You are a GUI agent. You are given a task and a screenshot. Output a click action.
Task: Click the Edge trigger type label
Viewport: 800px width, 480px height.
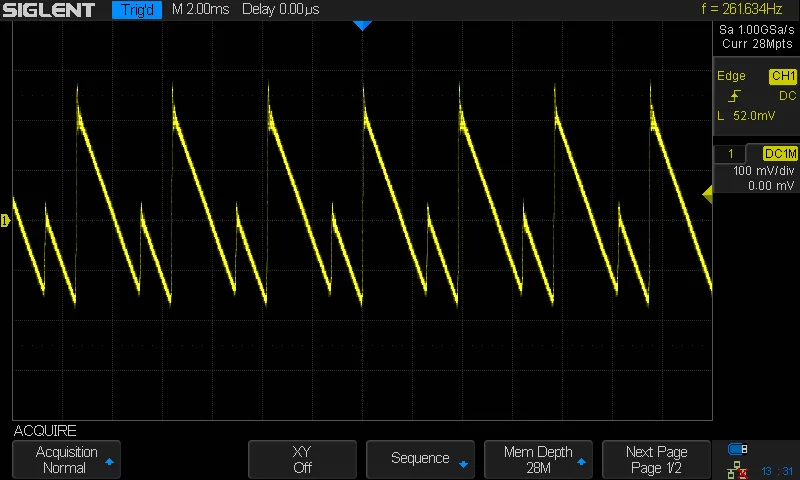tap(731, 76)
